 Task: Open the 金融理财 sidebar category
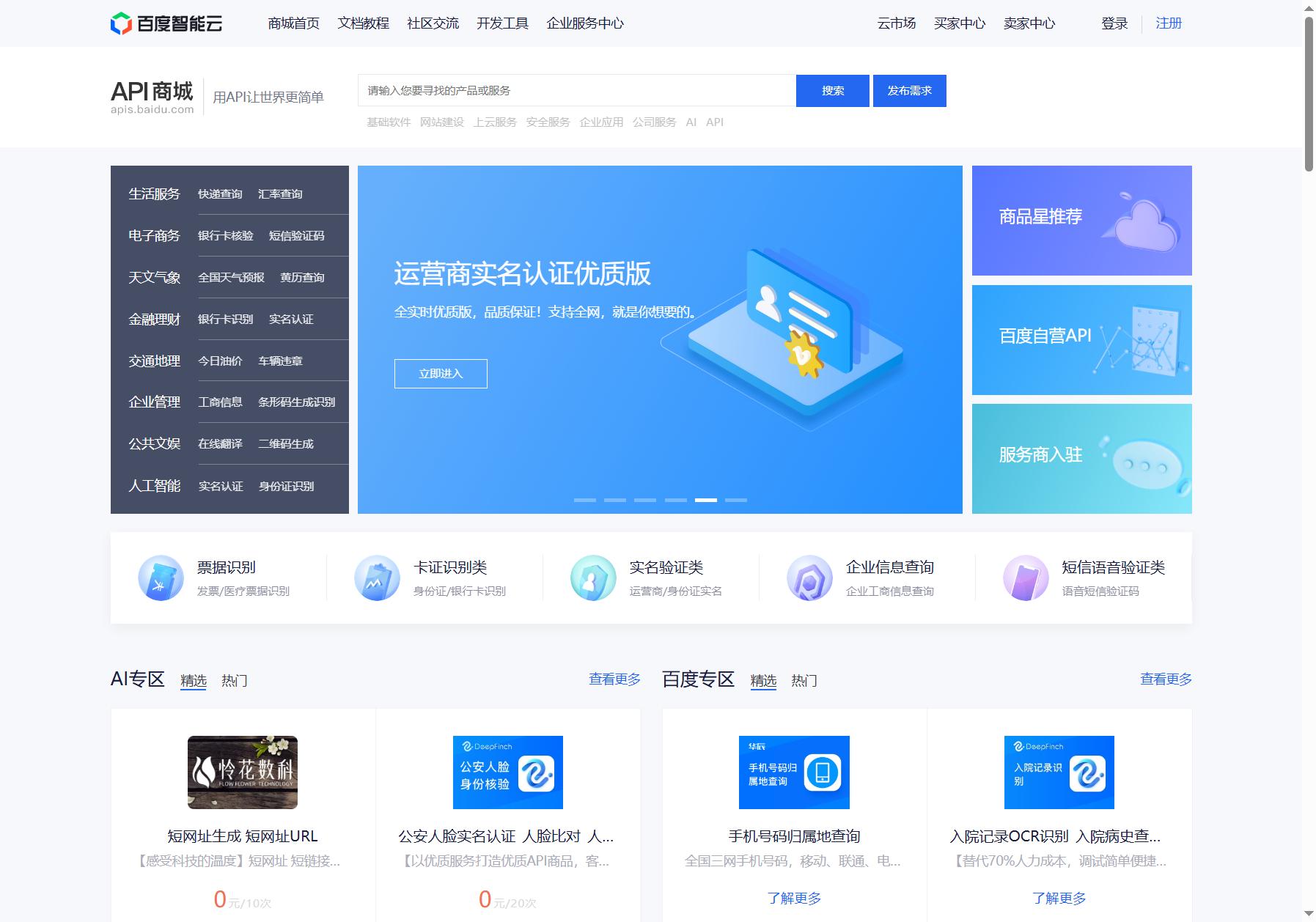155,320
